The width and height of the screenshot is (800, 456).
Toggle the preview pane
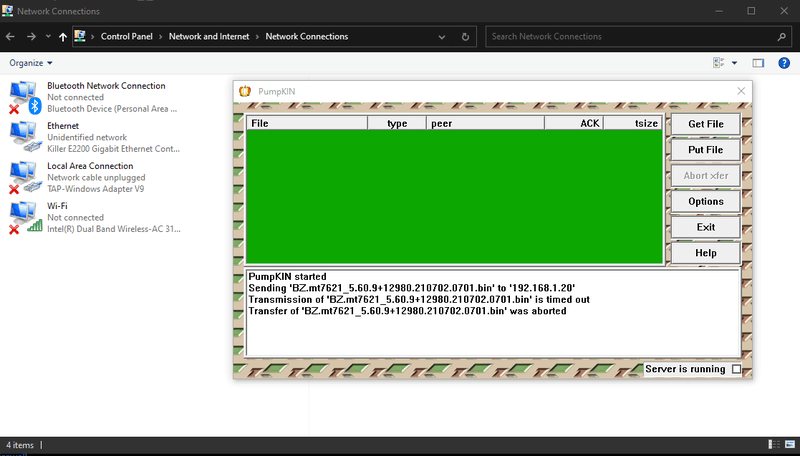coord(758,63)
